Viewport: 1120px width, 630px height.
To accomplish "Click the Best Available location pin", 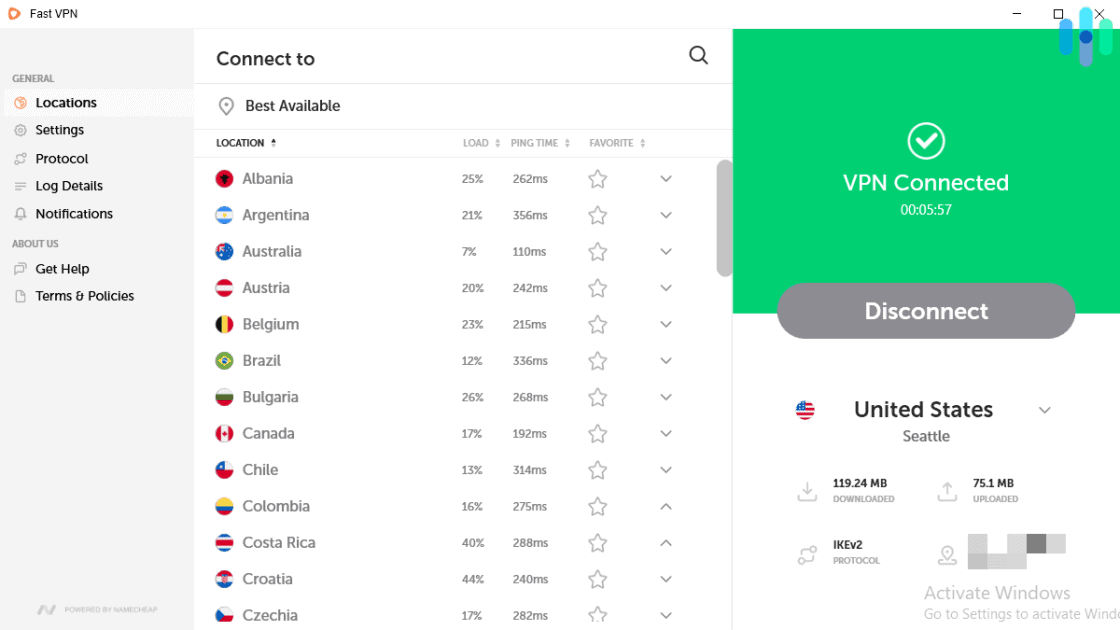I will pos(226,105).
